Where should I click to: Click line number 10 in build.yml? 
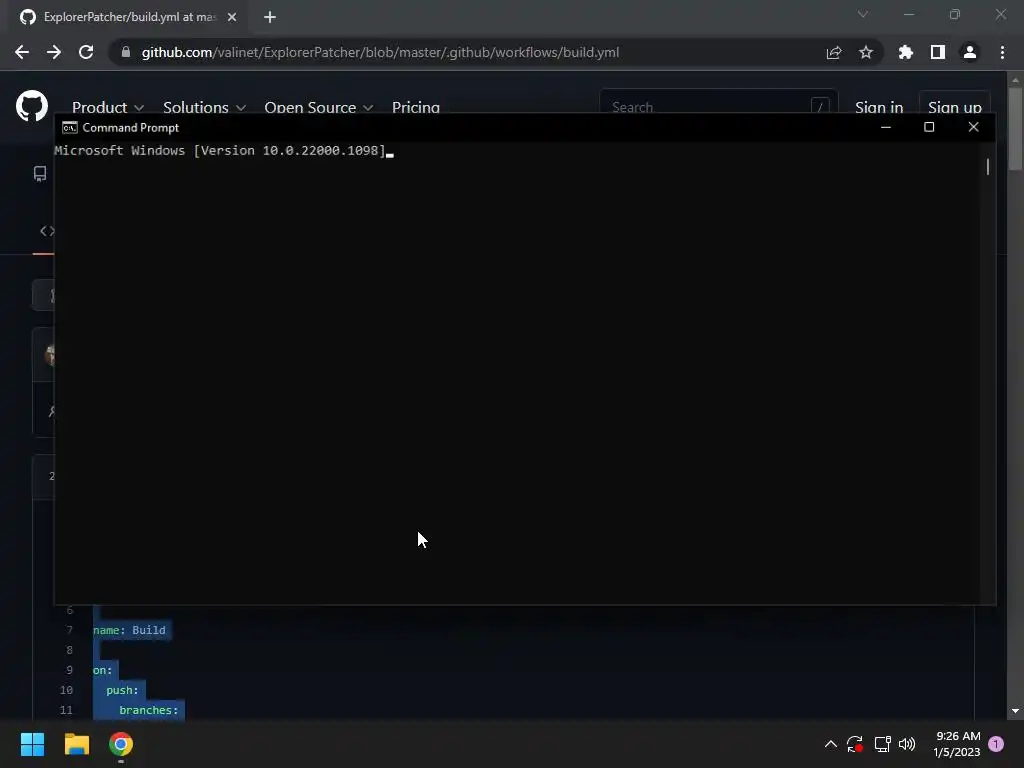[66, 690]
